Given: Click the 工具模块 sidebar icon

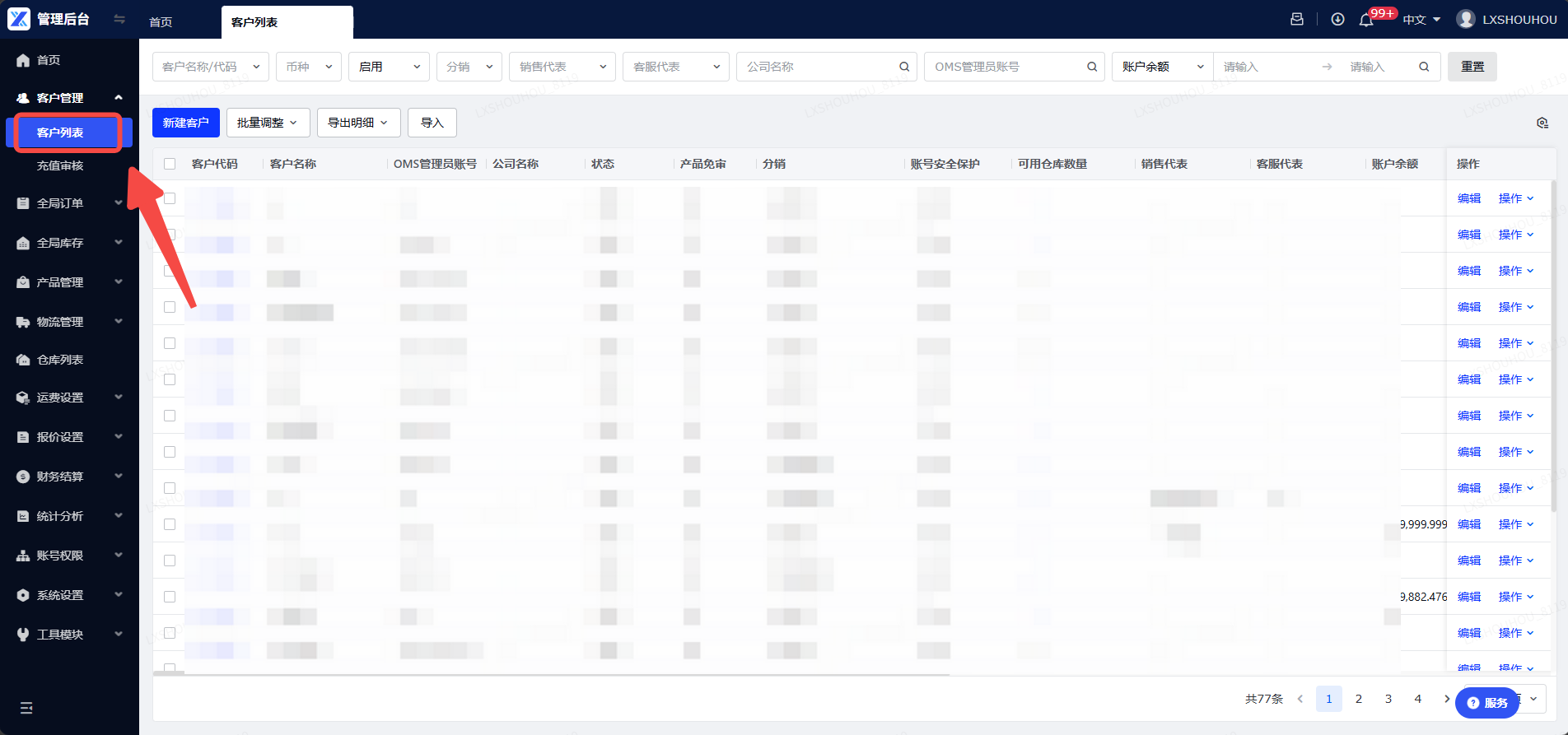Looking at the screenshot, I should click(23, 635).
